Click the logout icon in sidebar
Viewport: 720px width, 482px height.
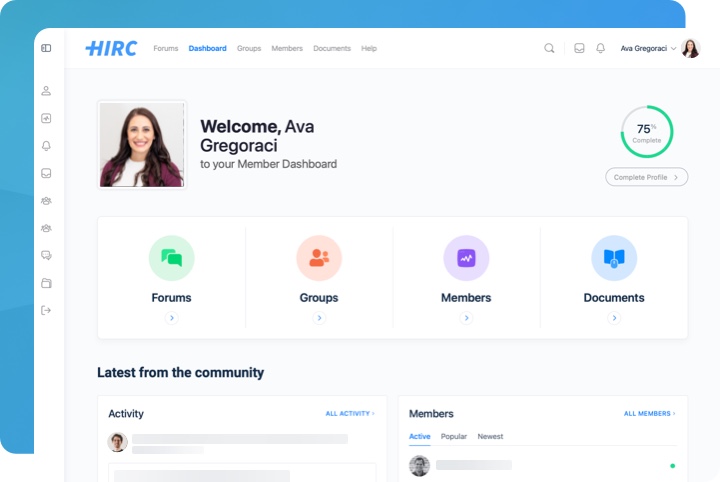46,310
